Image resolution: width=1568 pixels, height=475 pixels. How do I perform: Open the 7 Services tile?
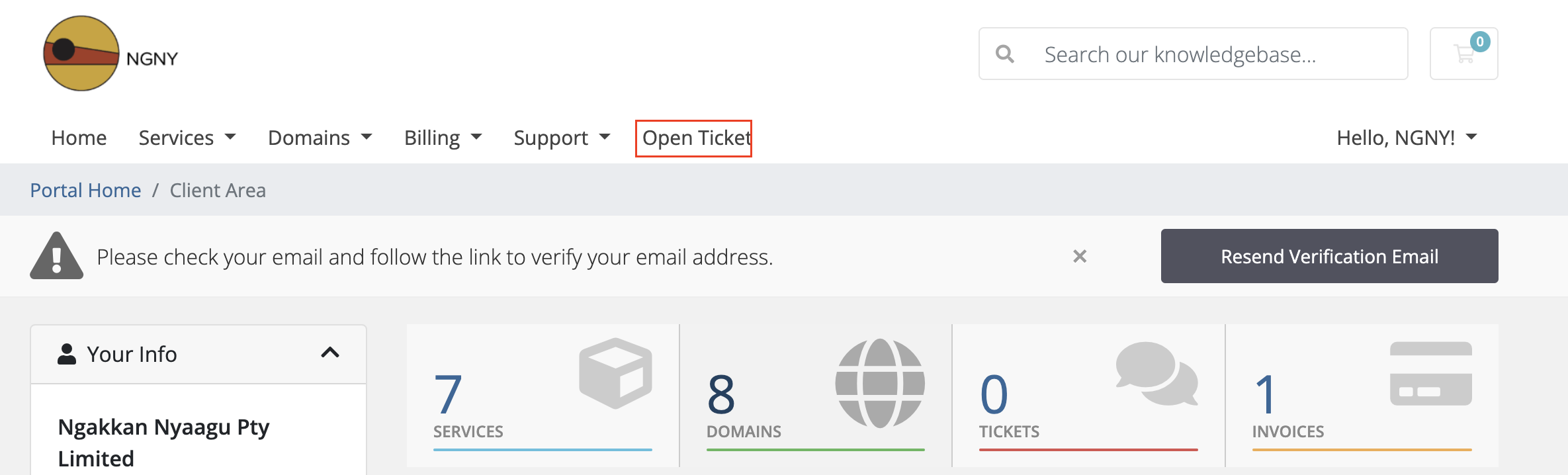tap(543, 396)
